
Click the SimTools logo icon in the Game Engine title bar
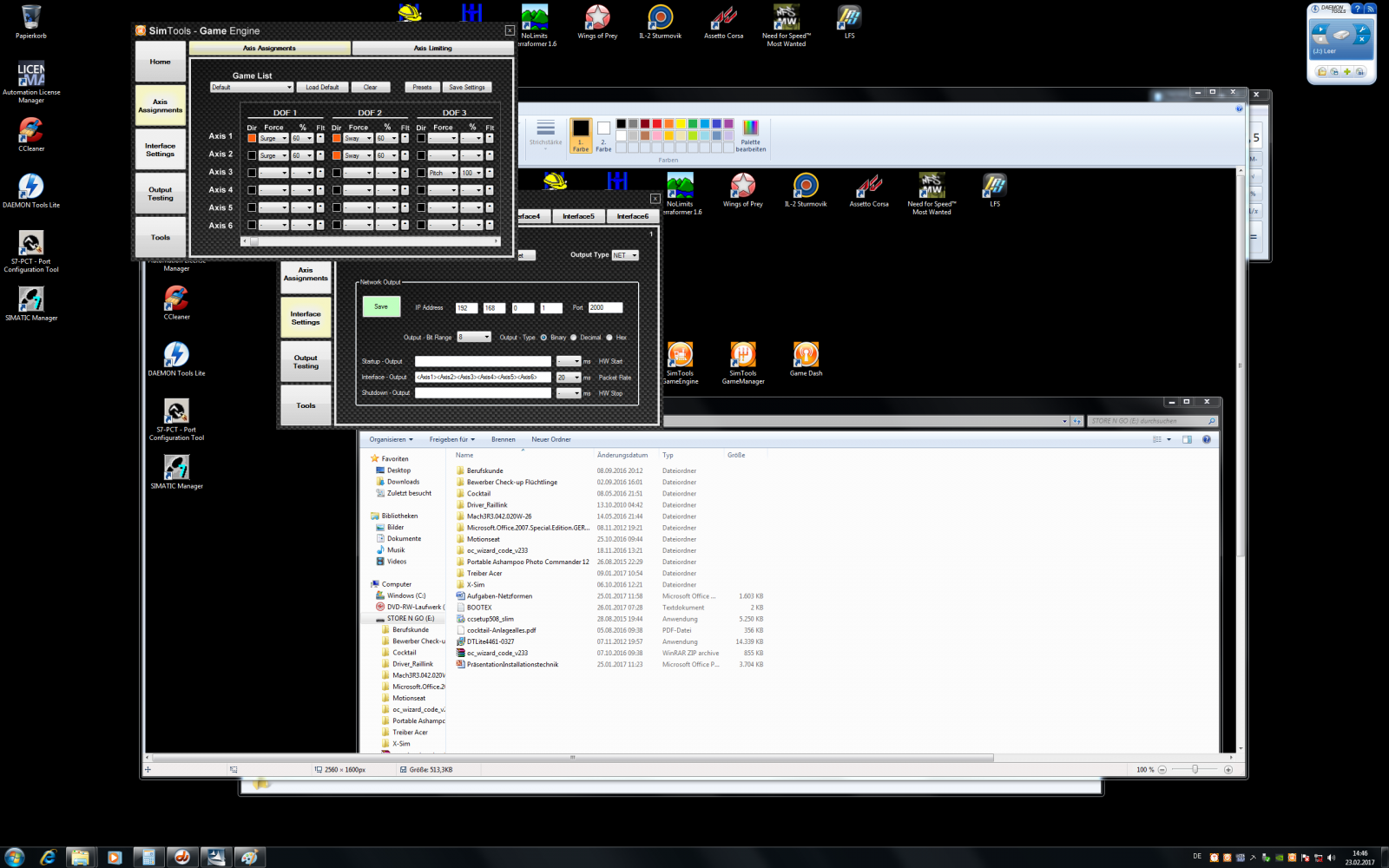click(x=141, y=30)
